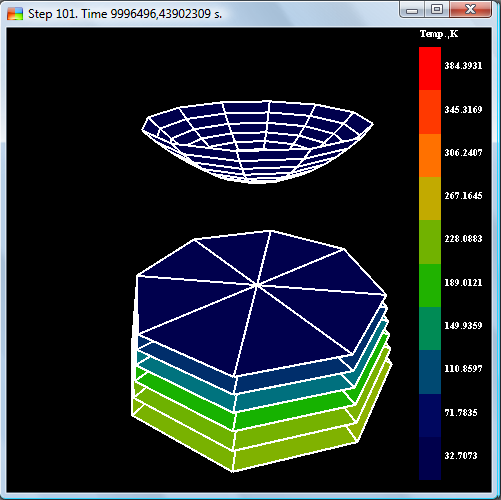Select the orange 306.2407 legend band
This screenshot has width=501, height=500.
tap(430, 155)
